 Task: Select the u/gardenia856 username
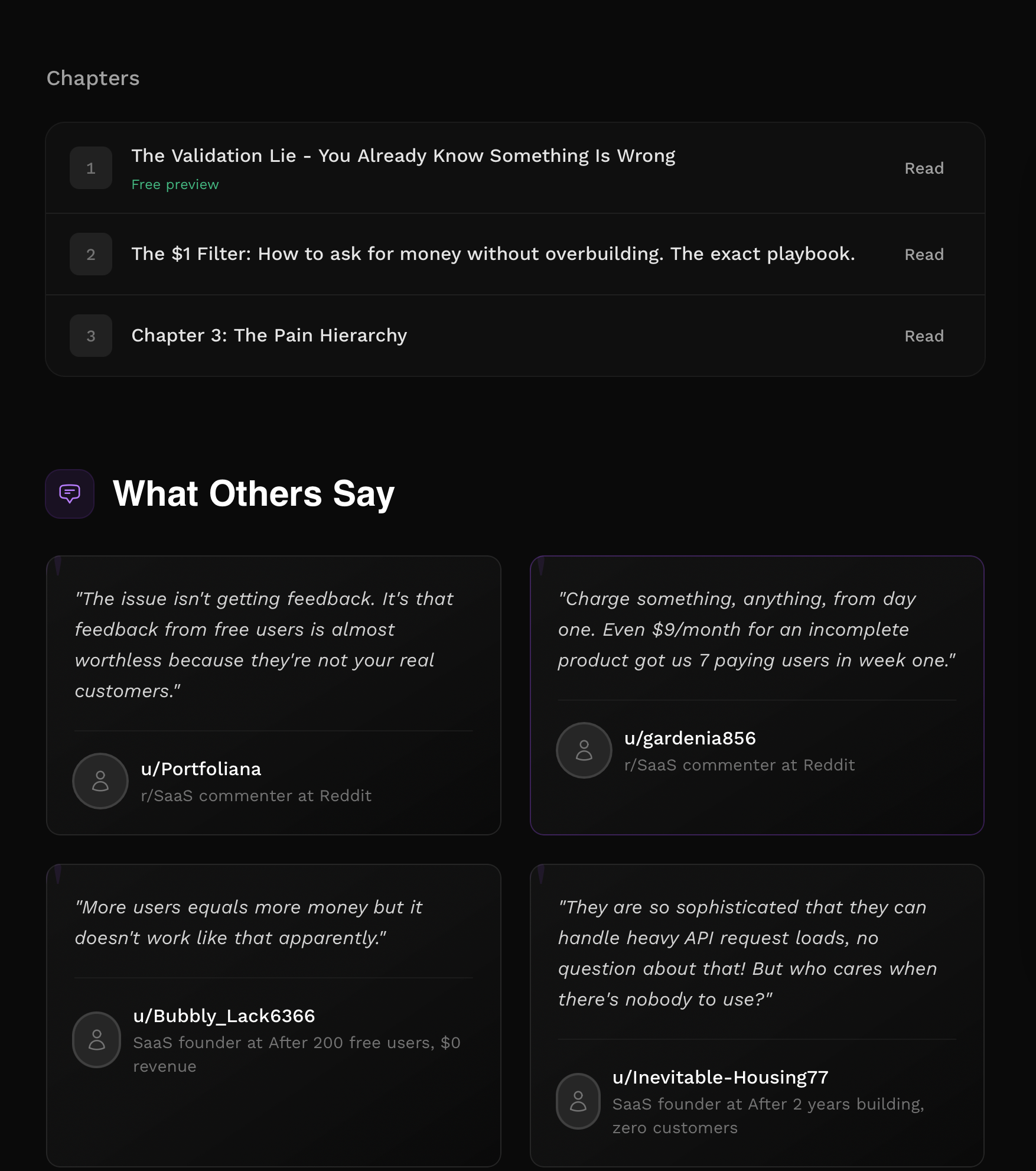(690, 739)
